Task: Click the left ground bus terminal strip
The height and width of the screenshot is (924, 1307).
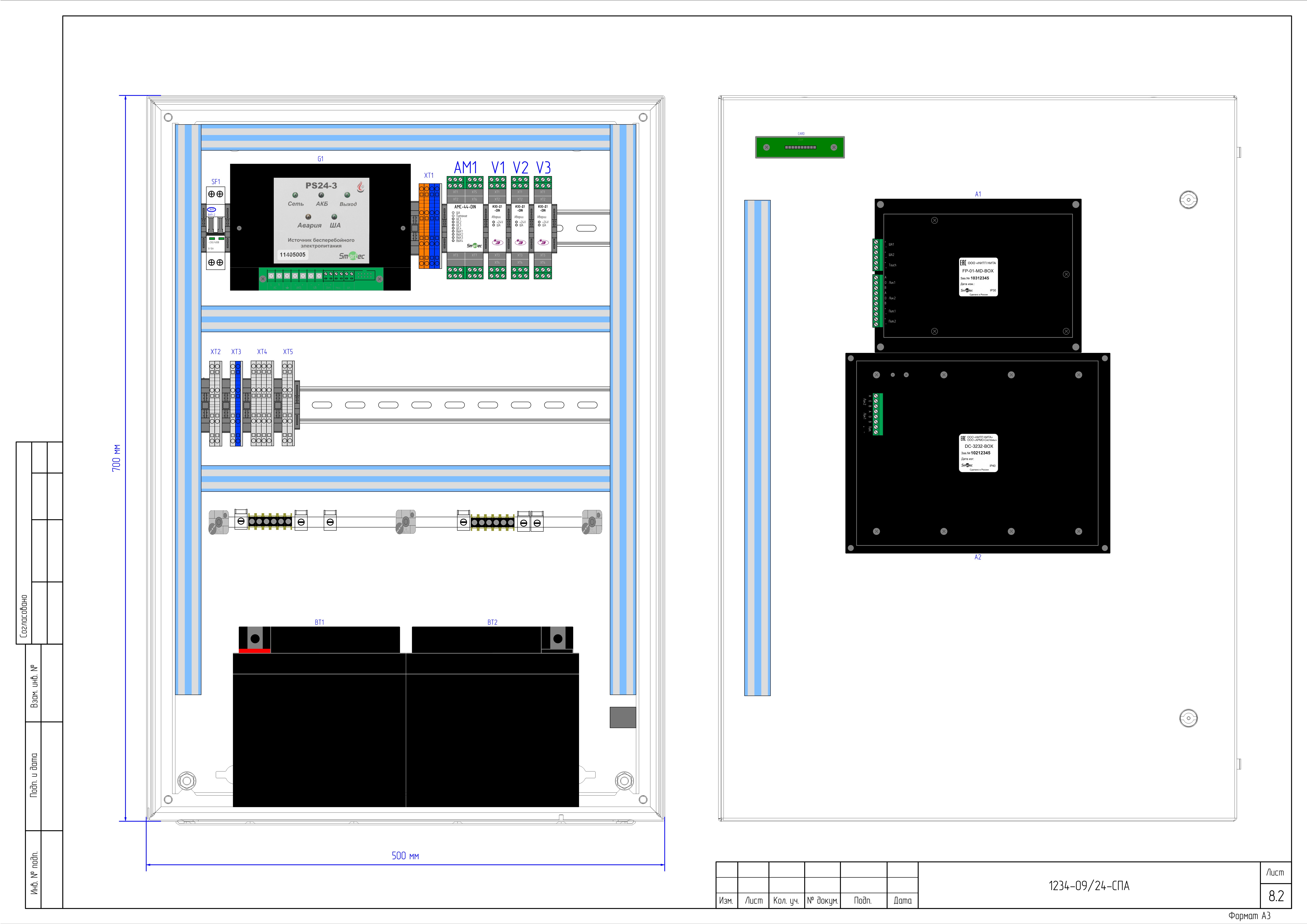Action: coord(270,521)
